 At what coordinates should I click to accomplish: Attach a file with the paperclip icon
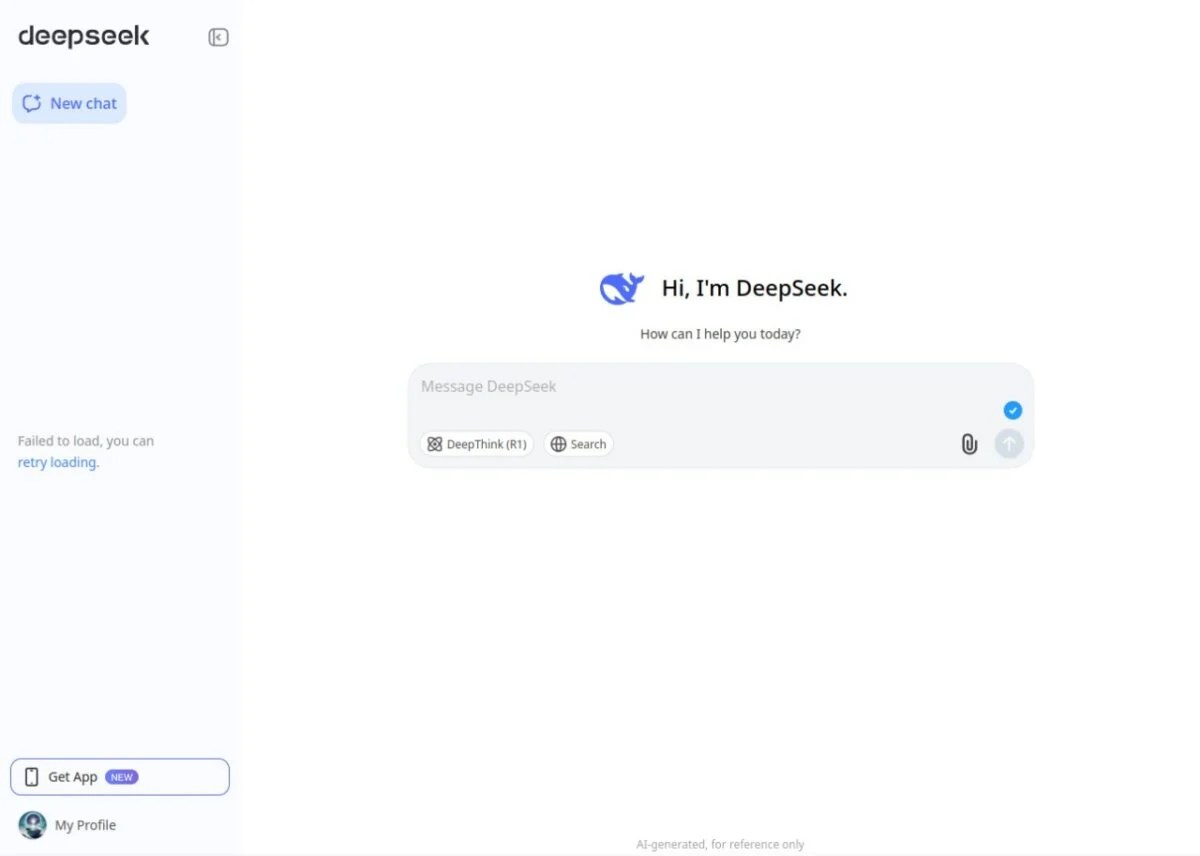(x=969, y=444)
